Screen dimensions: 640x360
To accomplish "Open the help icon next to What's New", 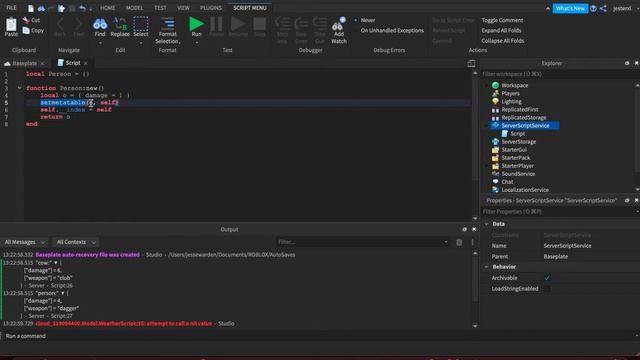I will click(x=593, y=8).
